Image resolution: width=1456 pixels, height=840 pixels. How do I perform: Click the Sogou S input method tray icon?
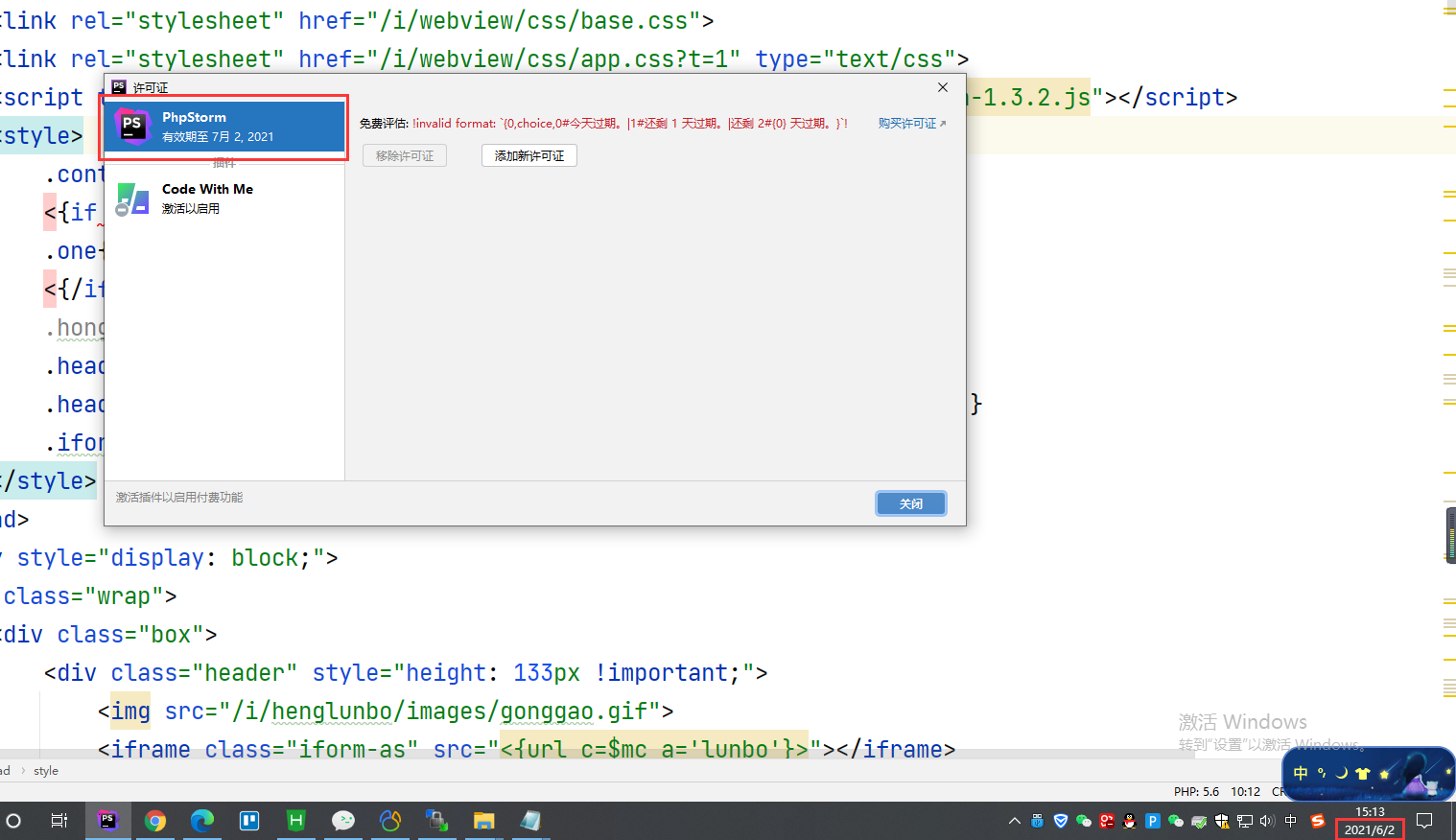1317,821
